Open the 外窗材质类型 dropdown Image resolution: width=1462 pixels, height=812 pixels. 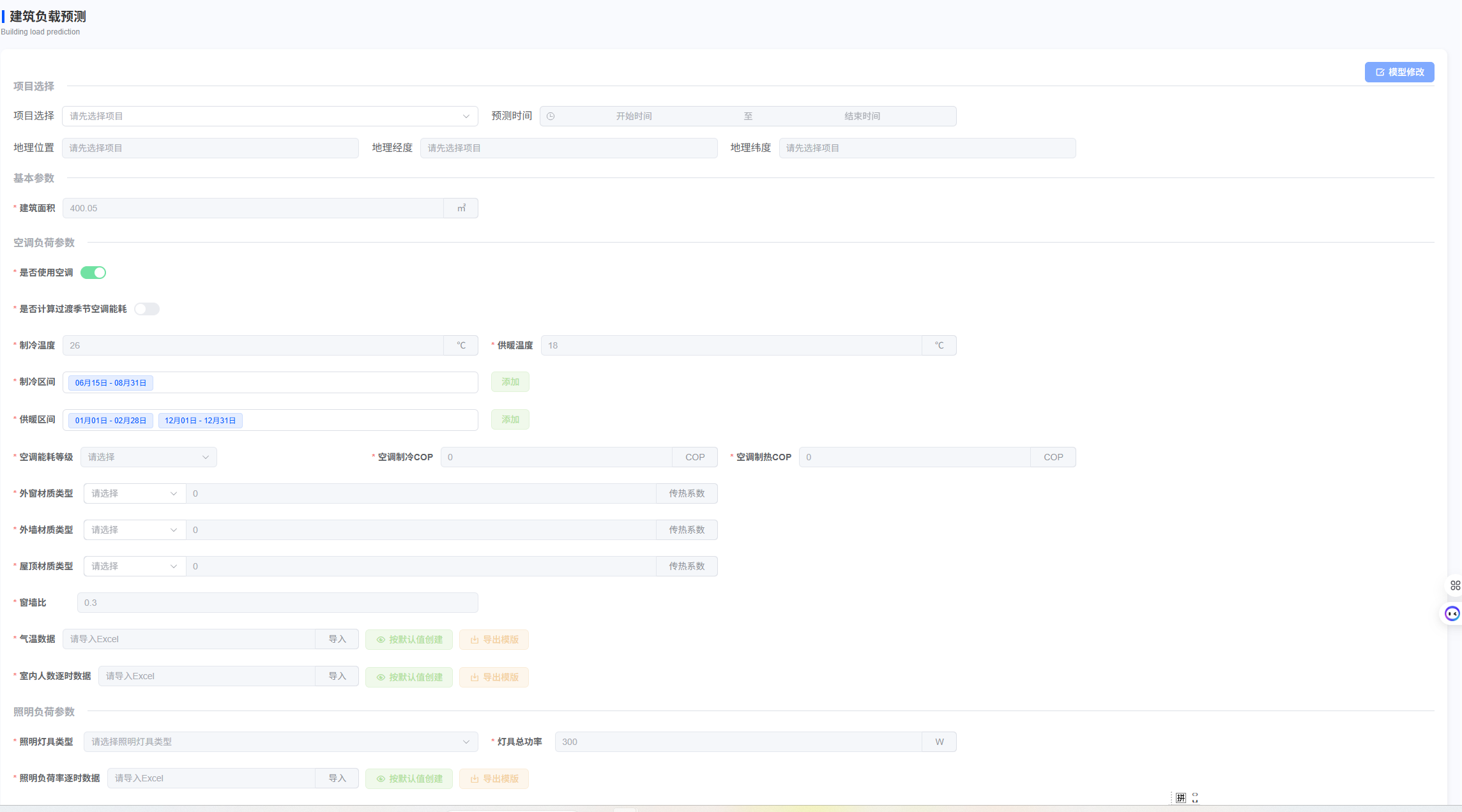(135, 493)
